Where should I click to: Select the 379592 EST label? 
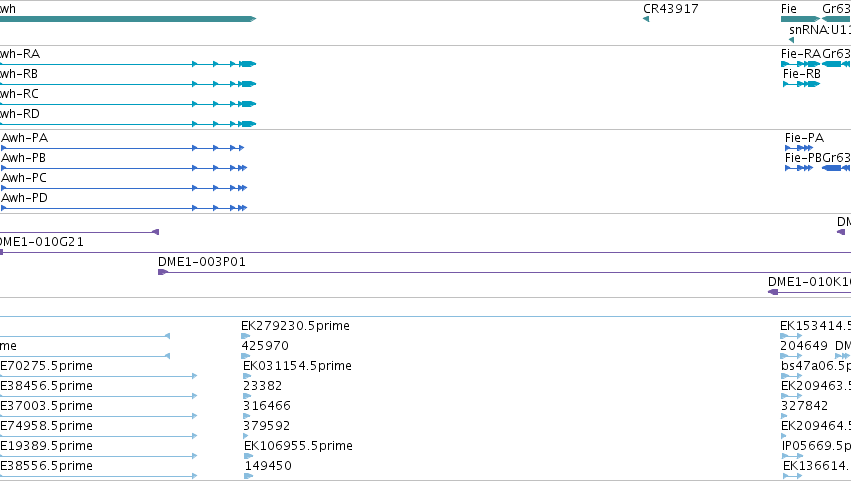tap(266, 426)
